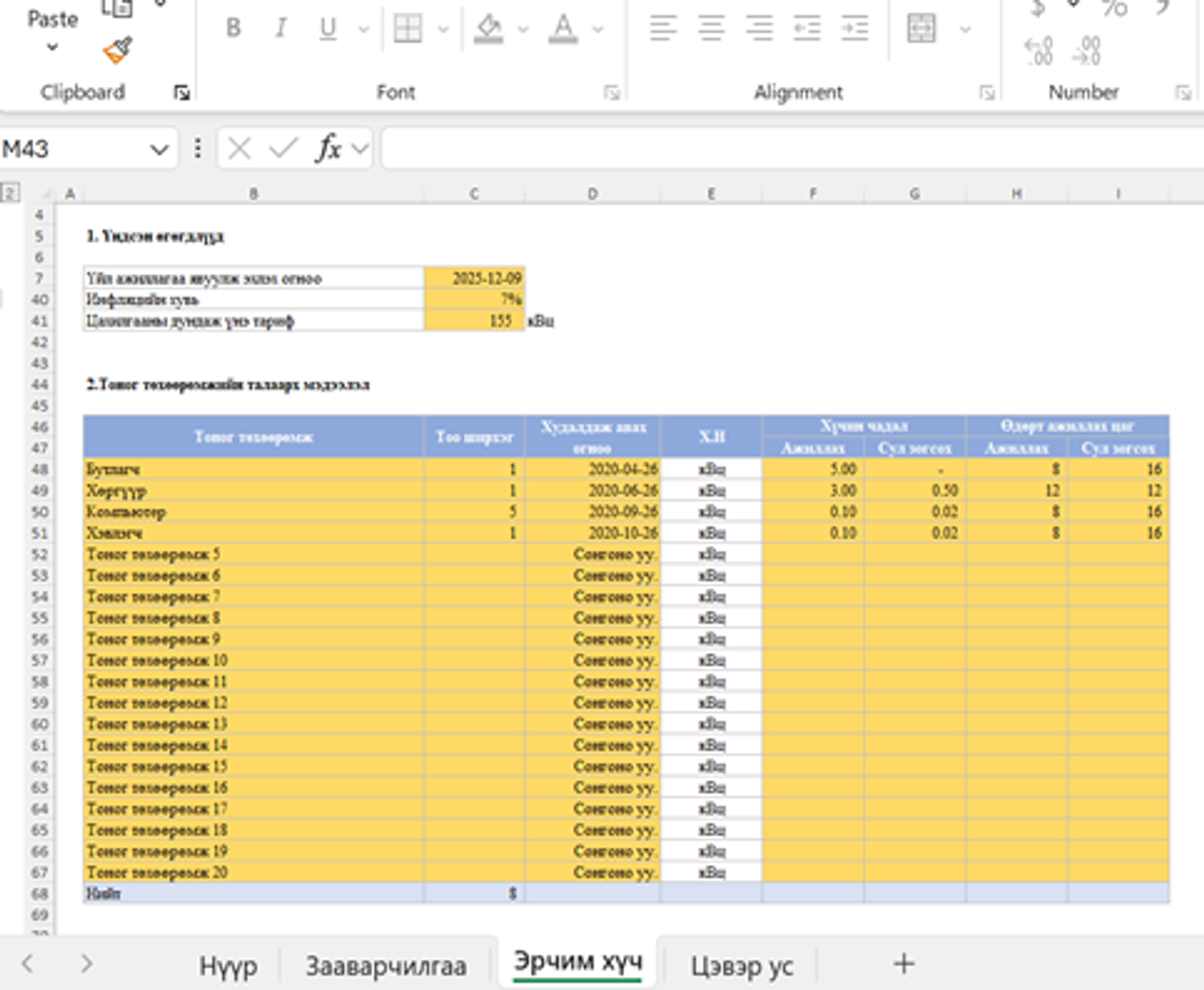
Task: Click the Insert Function fx icon
Action: [328, 149]
